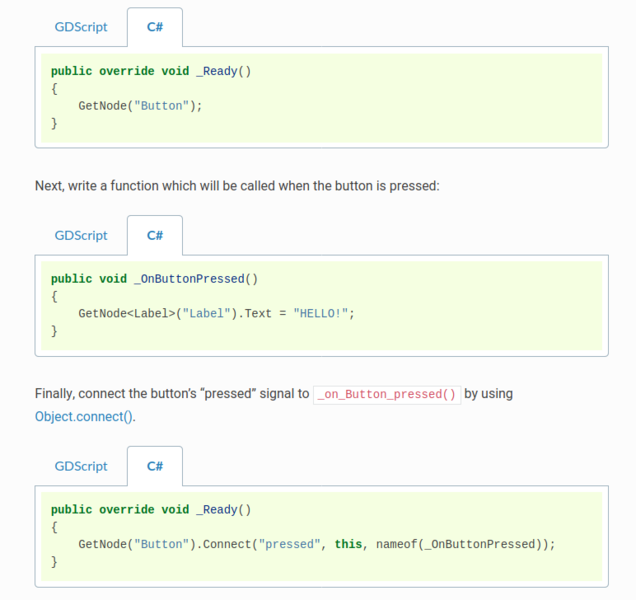This screenshot has height=600, width=636.
Task: Select C# tab above the Connect code
Action: tap(155, 466)
